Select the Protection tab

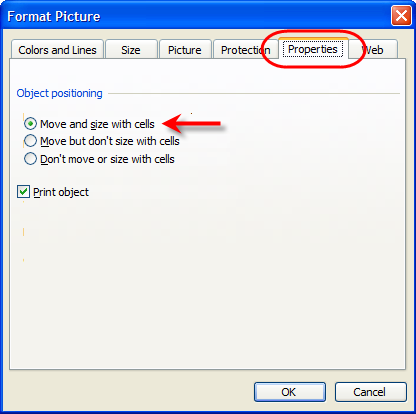coord(246,50)
